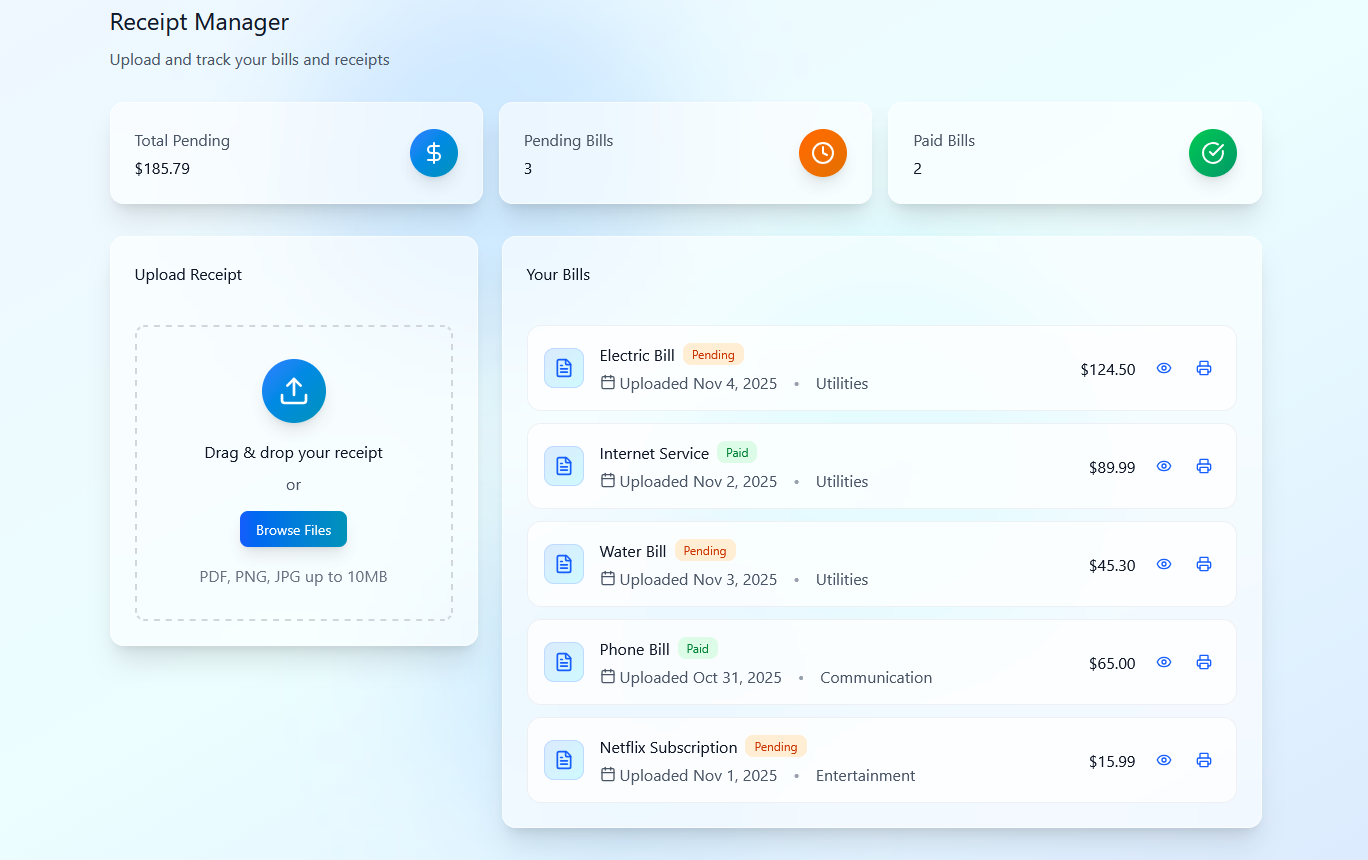Click the Electric Bill title
The width and height of the screenshot is (1368, 860).
[x=637, y=356]
